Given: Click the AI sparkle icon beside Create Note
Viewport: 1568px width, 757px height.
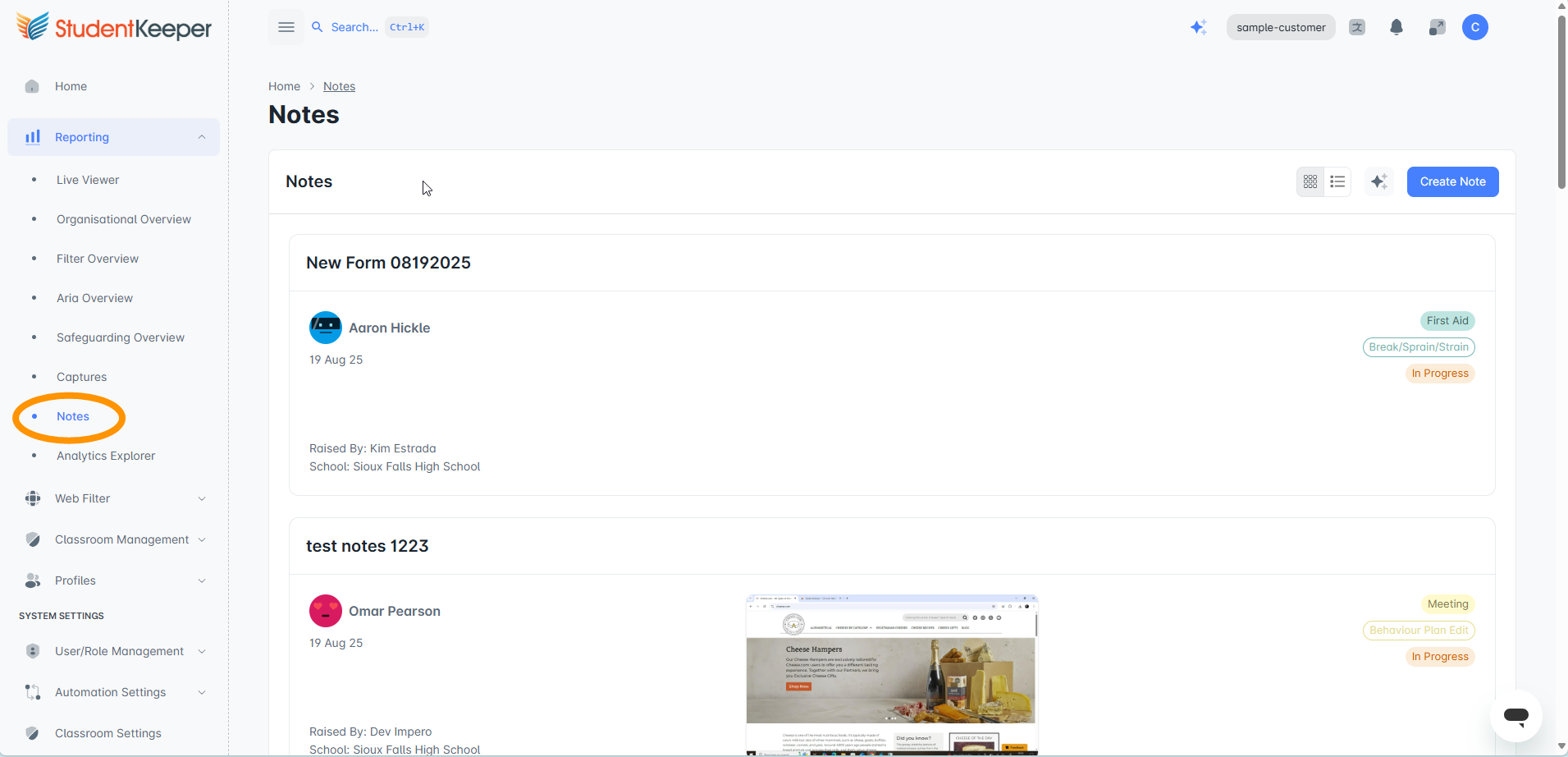Looking at the screenshot, I should tap(1379, 181).
